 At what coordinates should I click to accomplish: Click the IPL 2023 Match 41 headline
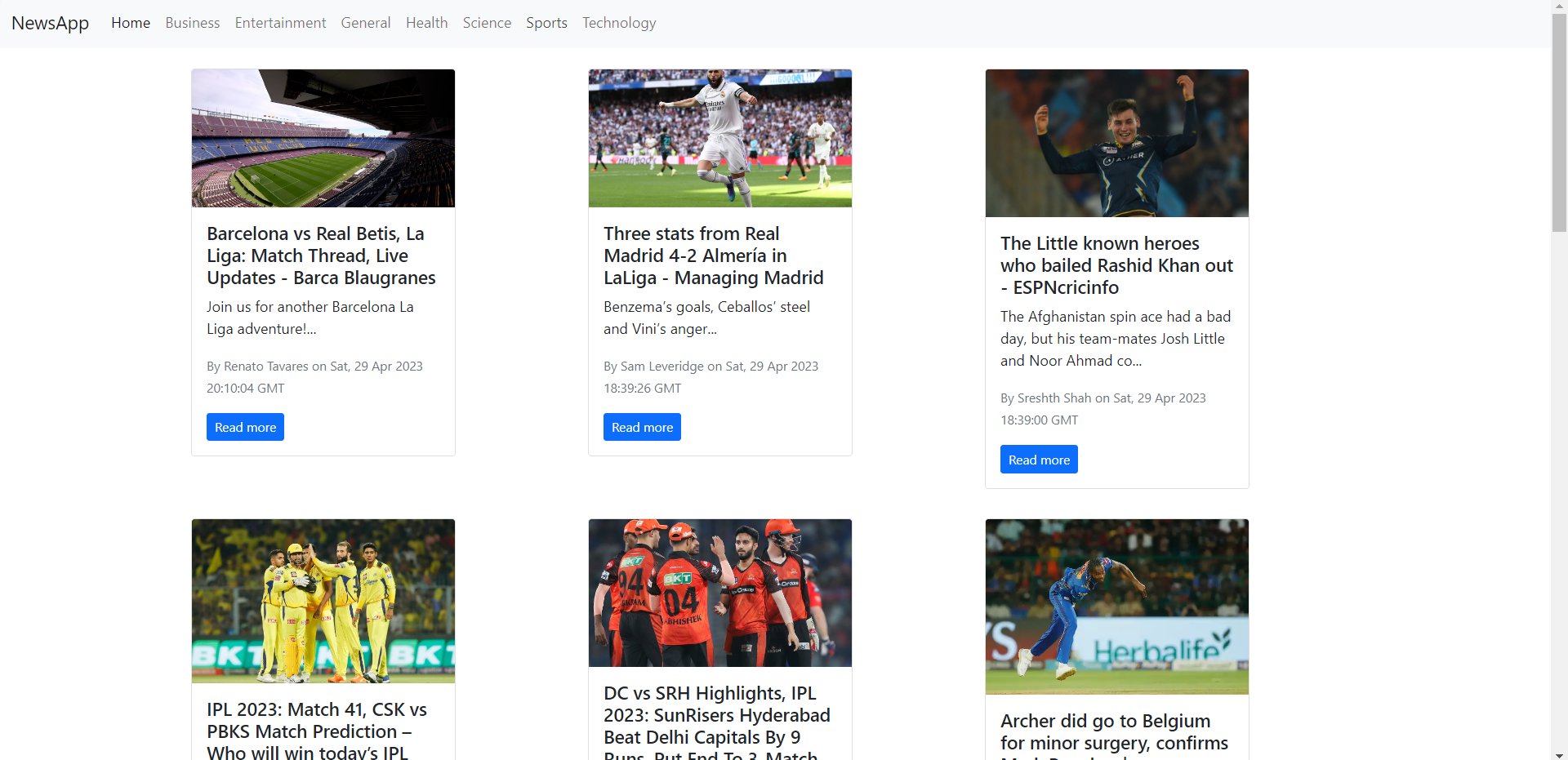pyautogui.click(x=317, y=731)
